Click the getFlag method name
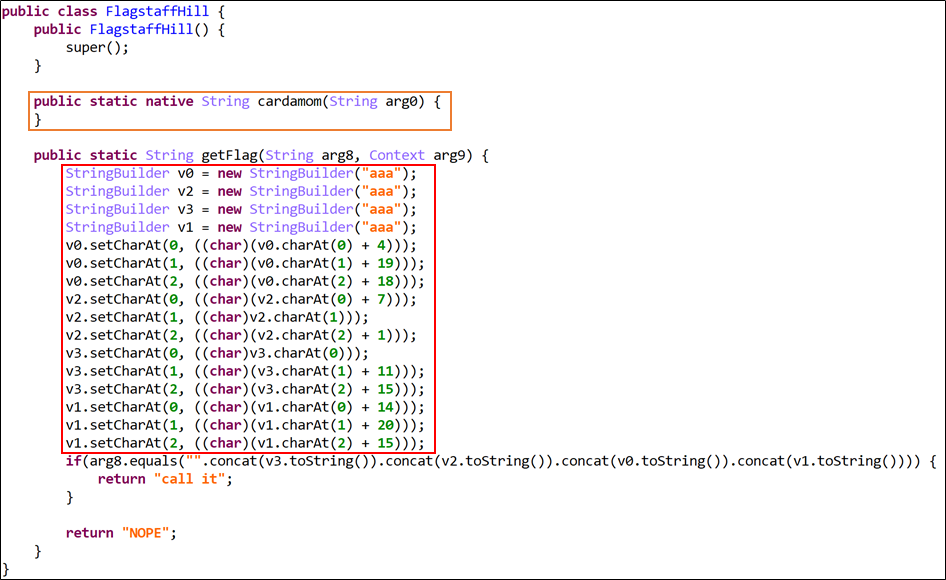Image resolution: width=946 pixels, height=580 pixels. (229, 155)
